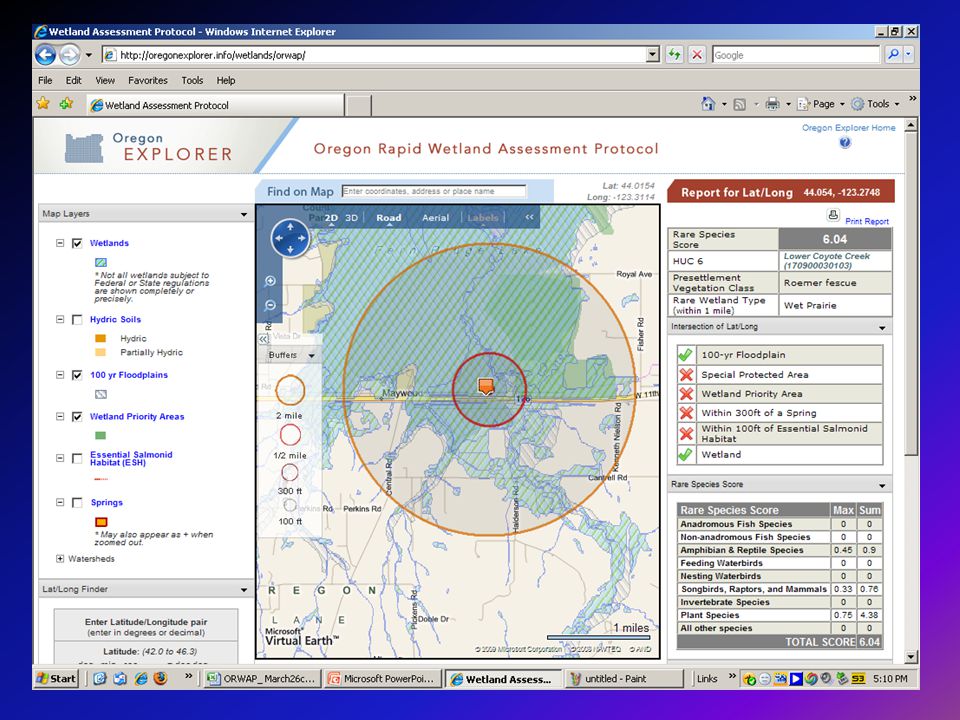Select the 300 ft buffer circle
This screenshot has width=960, height=720.
tap(290, 473)
